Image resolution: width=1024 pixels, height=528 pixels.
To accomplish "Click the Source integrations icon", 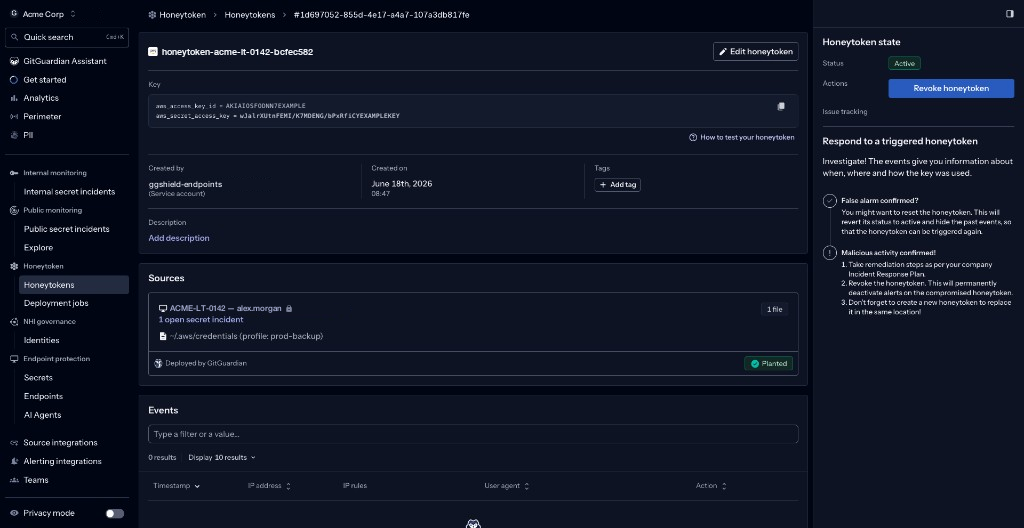I will click(14, 442).
